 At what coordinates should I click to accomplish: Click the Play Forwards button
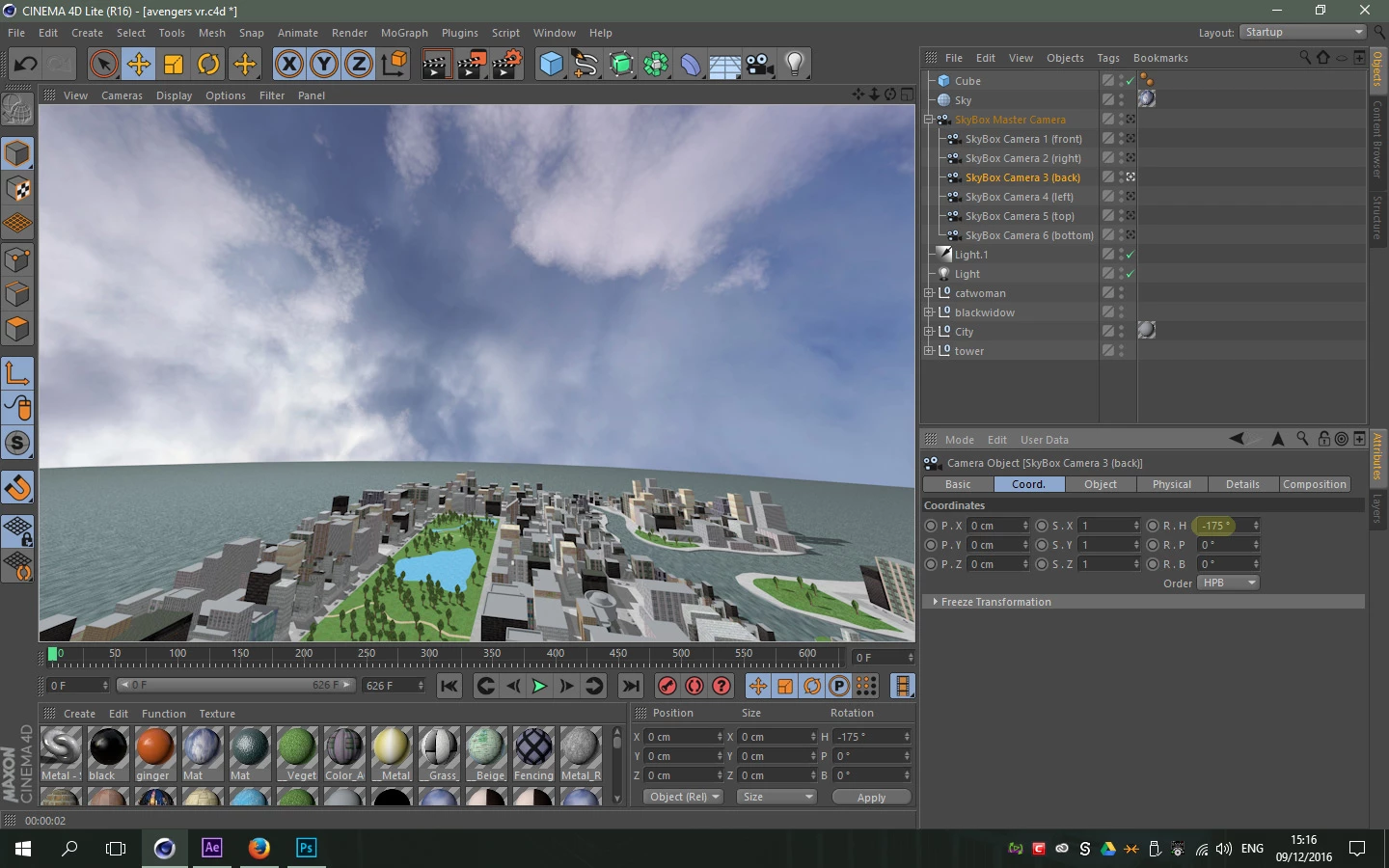[x=539, y=686]
